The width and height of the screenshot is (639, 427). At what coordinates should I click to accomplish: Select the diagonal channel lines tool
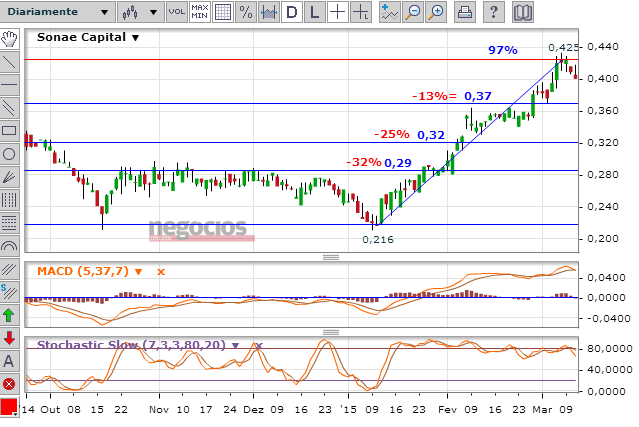click(x=9, y=269)
